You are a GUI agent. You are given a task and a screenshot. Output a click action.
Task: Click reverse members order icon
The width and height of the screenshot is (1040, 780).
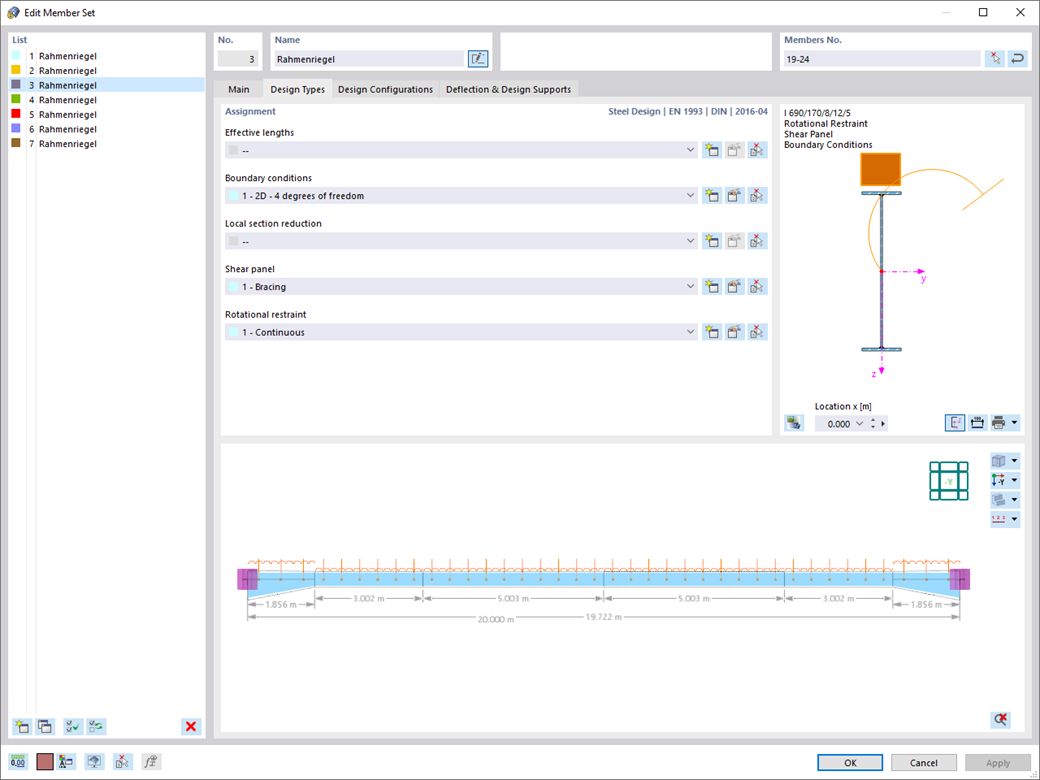1017,59
